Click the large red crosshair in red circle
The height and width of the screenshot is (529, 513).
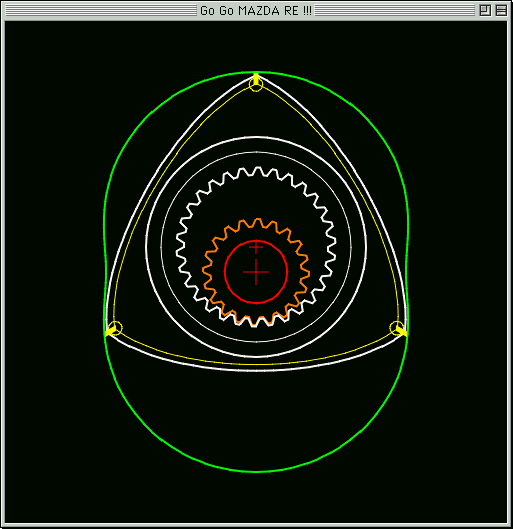pyautogui.click(x=256, y=272)
